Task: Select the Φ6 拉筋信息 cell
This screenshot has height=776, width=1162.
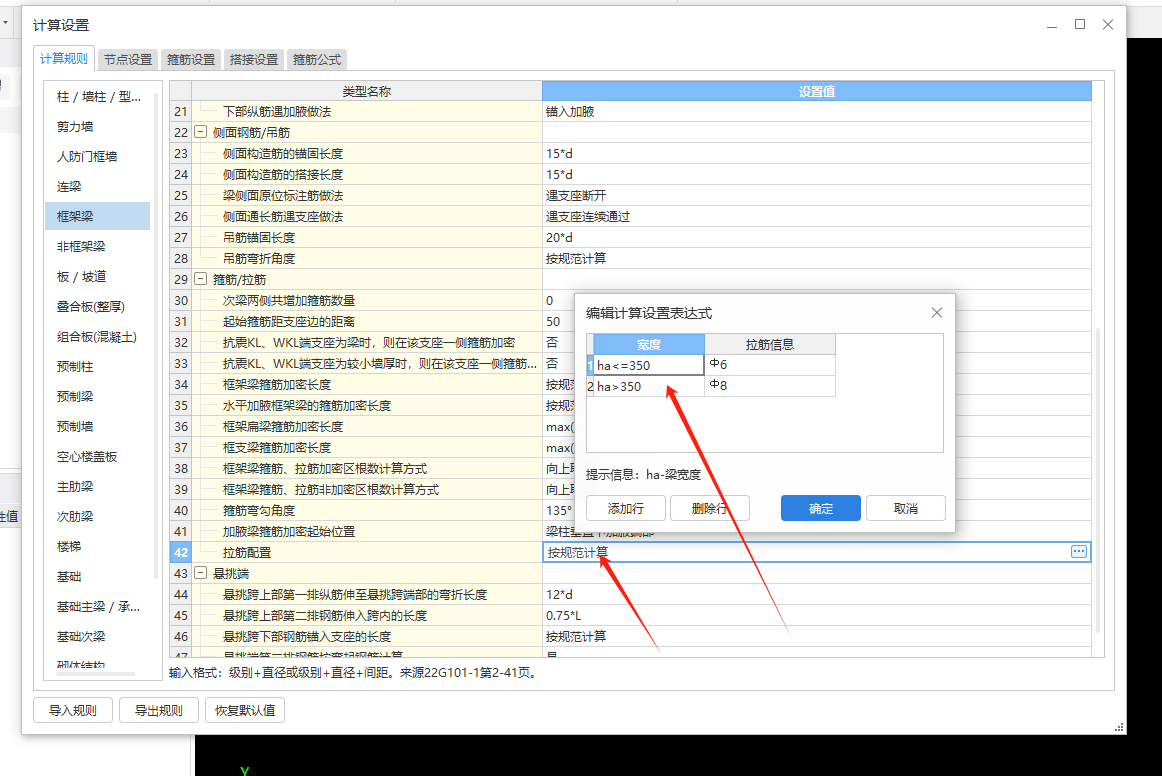Action: [770, 365]
